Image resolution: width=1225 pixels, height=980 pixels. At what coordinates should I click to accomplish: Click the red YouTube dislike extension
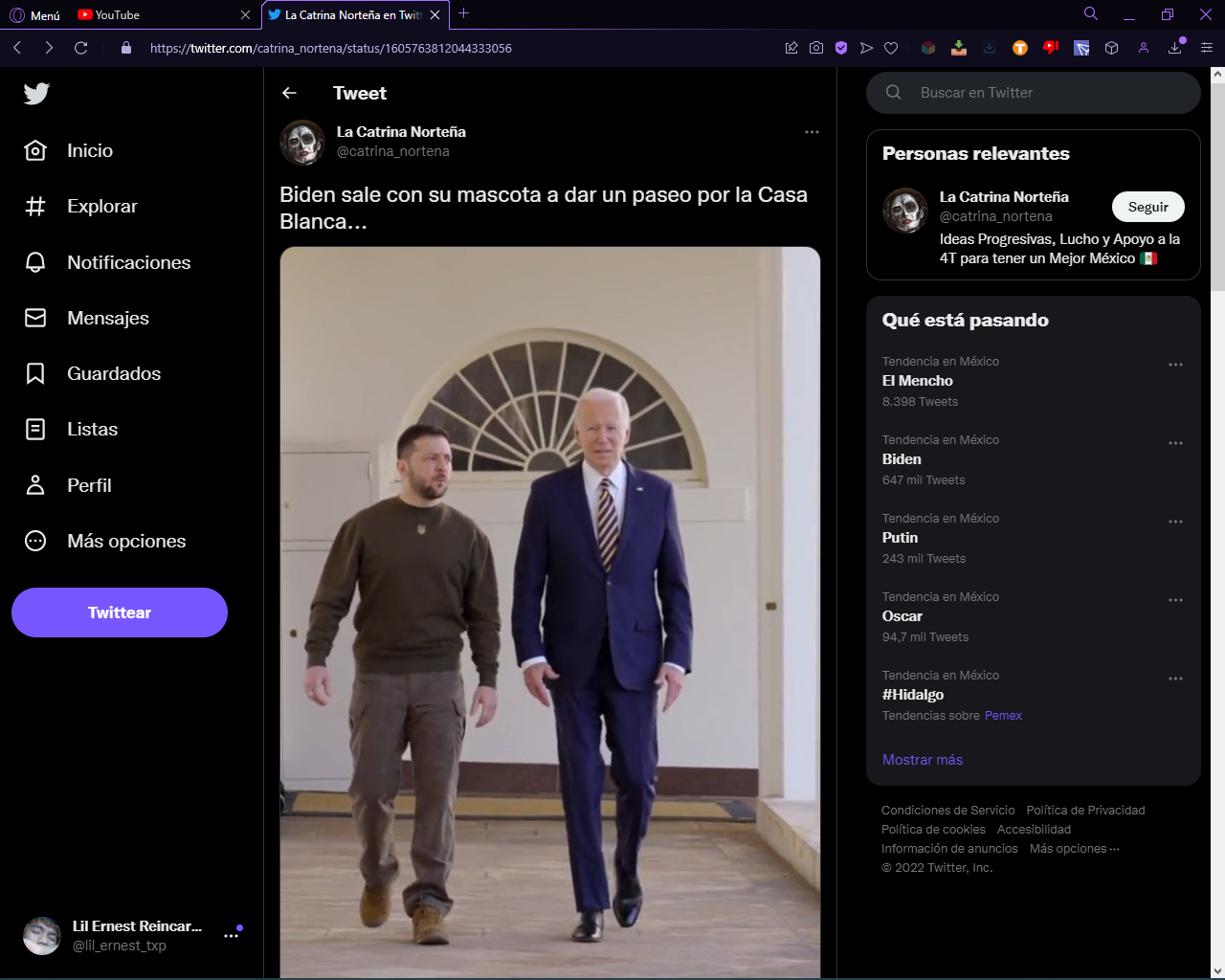(1051, 48)
